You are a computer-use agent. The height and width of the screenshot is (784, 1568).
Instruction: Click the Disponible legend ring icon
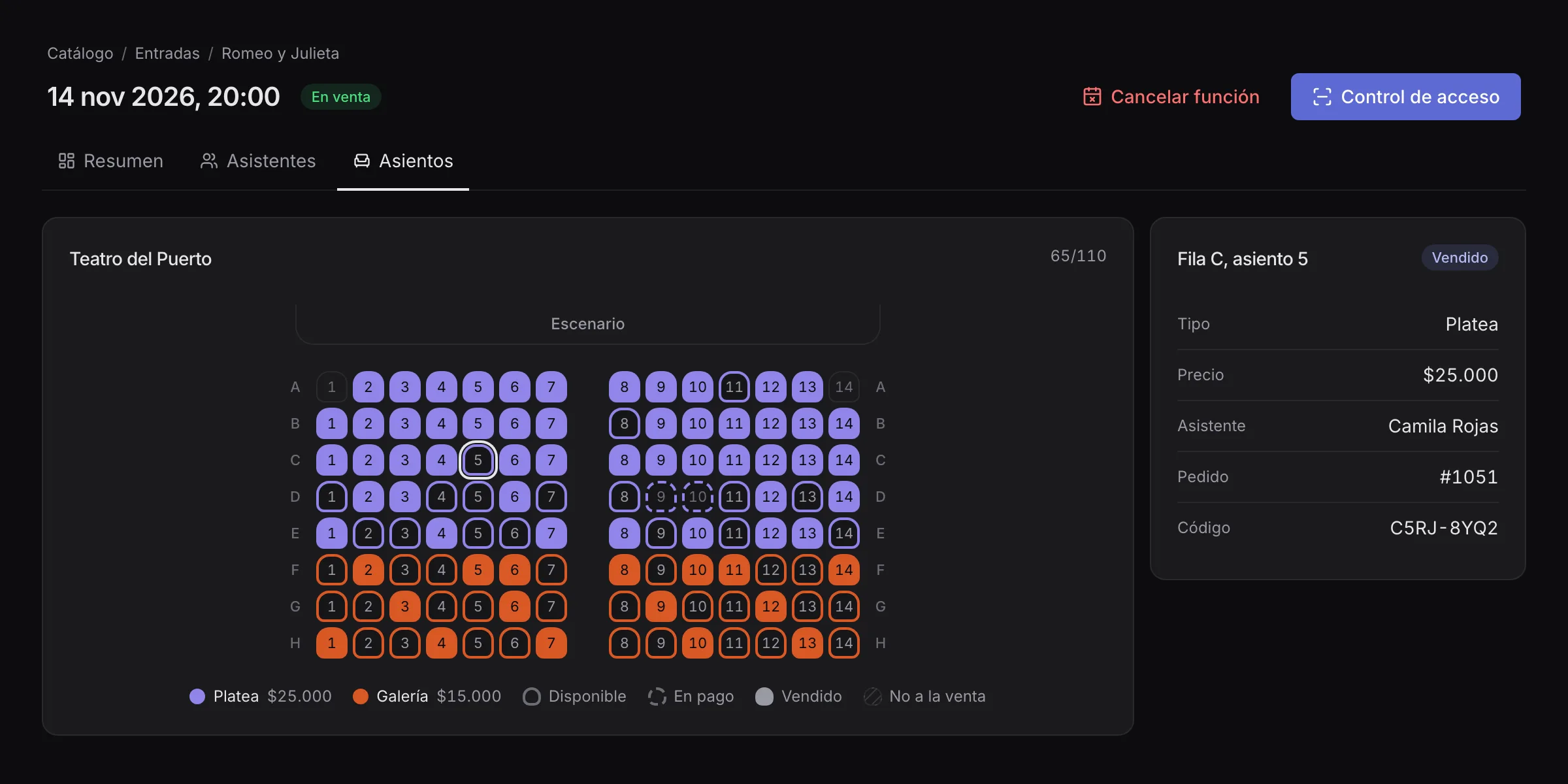pyautogui.click(x=532, y=696)
